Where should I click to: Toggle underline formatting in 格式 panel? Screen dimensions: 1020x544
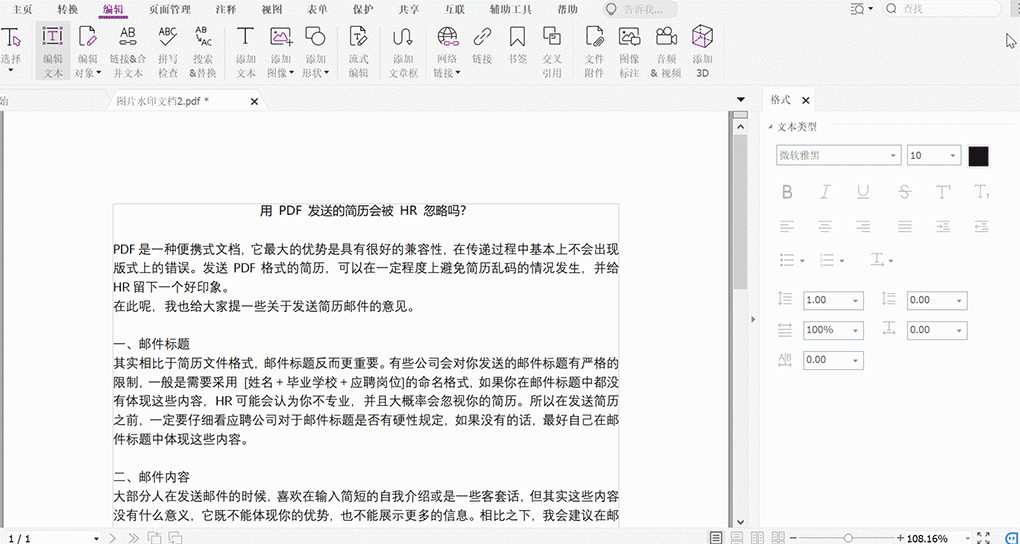click(863, 192)
